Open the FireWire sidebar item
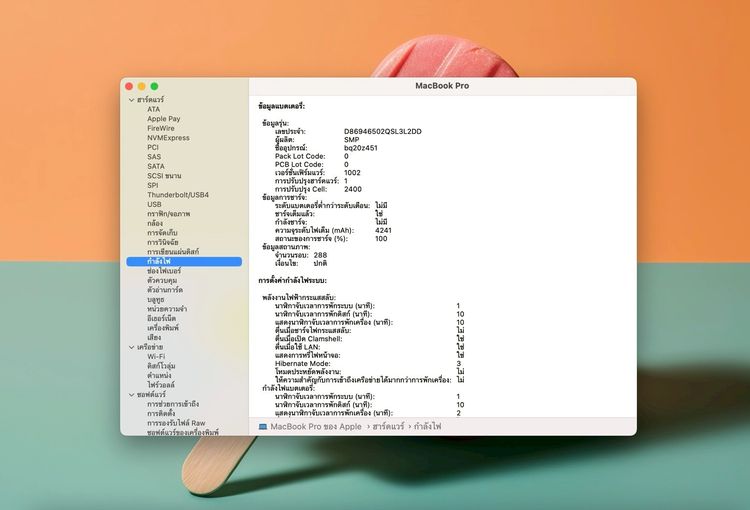This screenshot has height=510, width=750. pos(161,128)
